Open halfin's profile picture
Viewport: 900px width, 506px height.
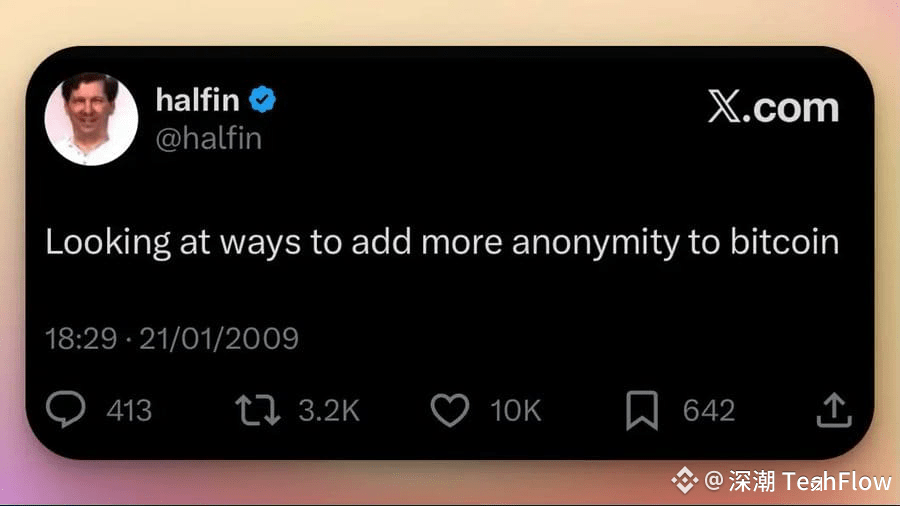point(91,119)
